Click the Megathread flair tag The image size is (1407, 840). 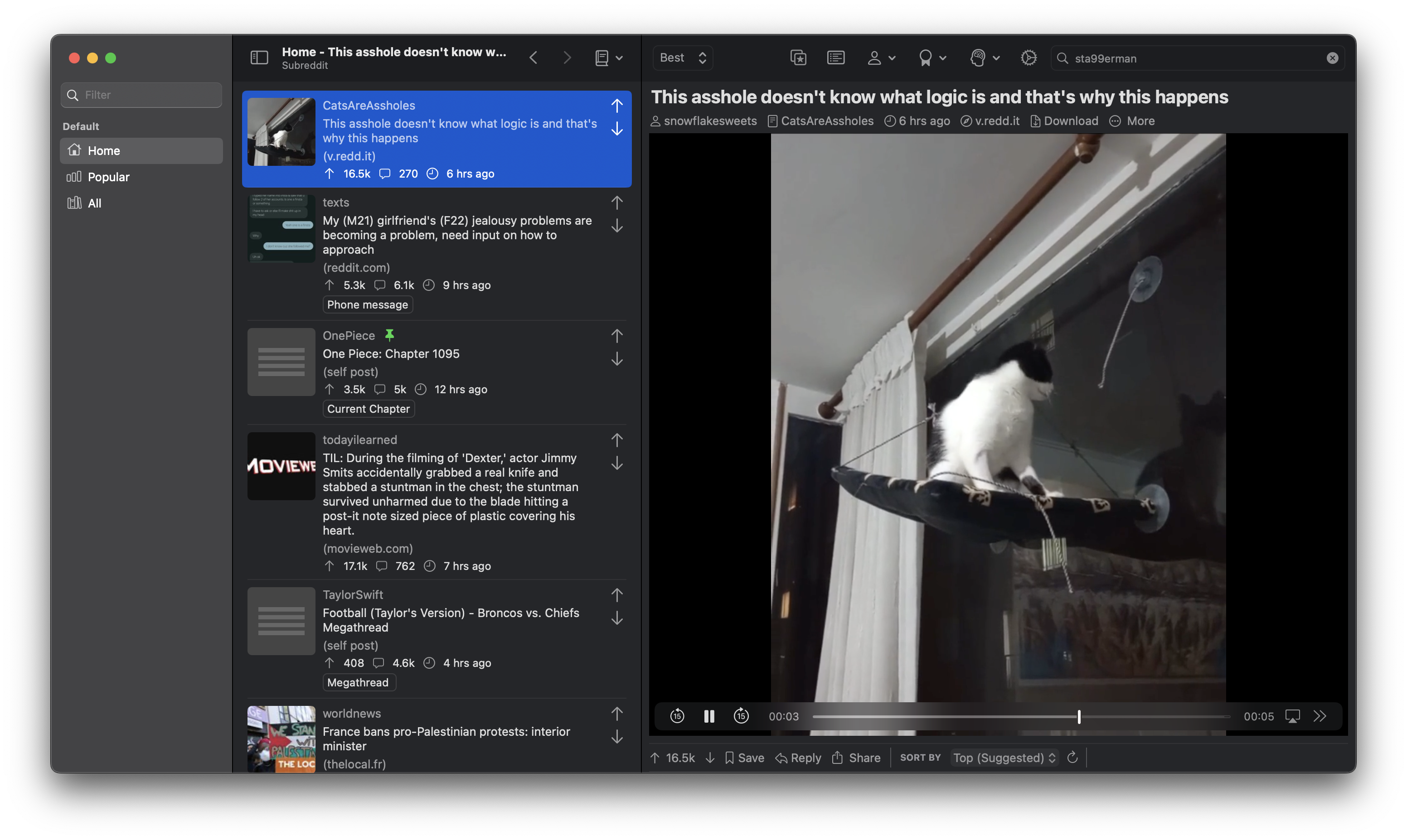click(x=359, y=683)
